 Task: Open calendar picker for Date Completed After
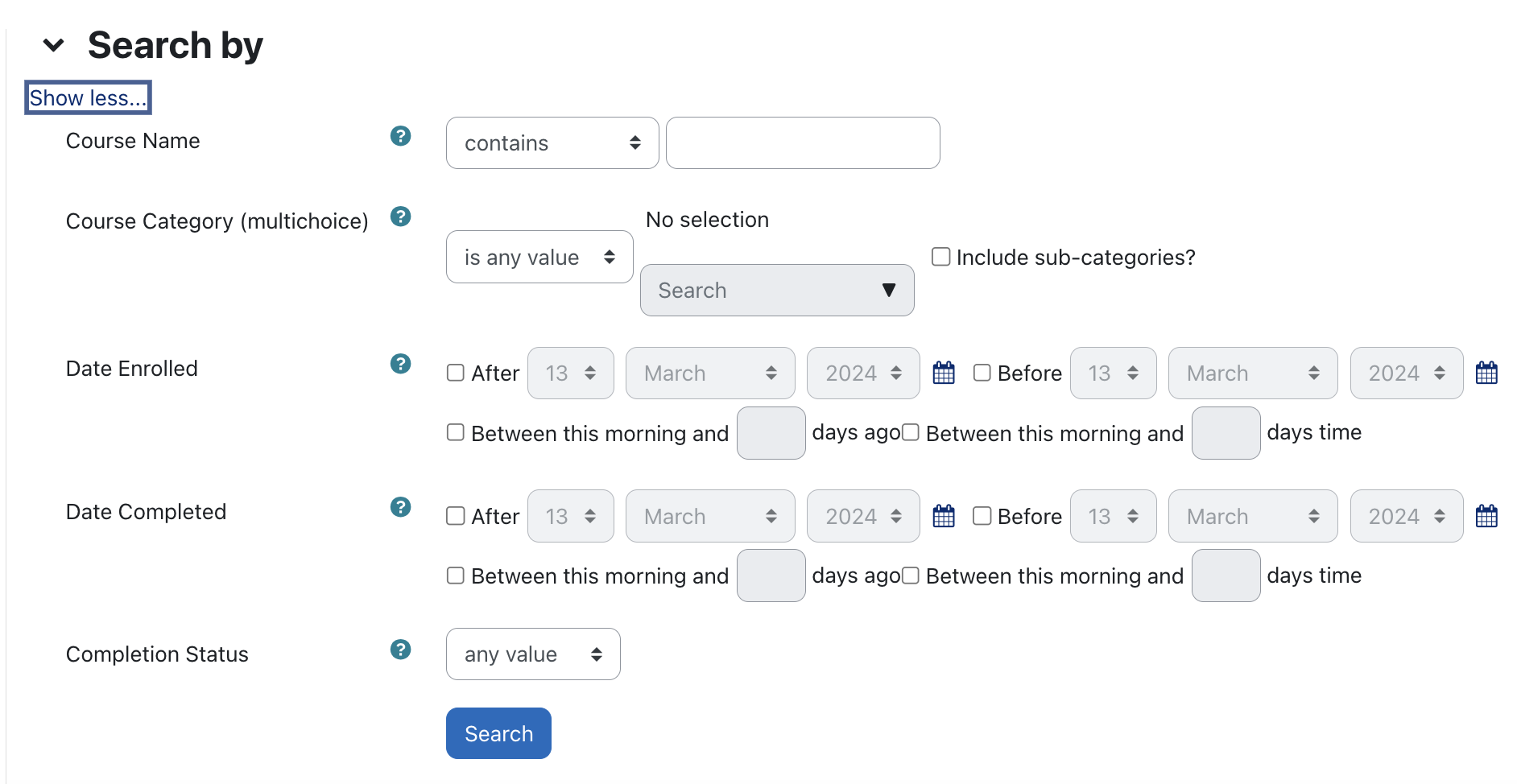point(944,516)
